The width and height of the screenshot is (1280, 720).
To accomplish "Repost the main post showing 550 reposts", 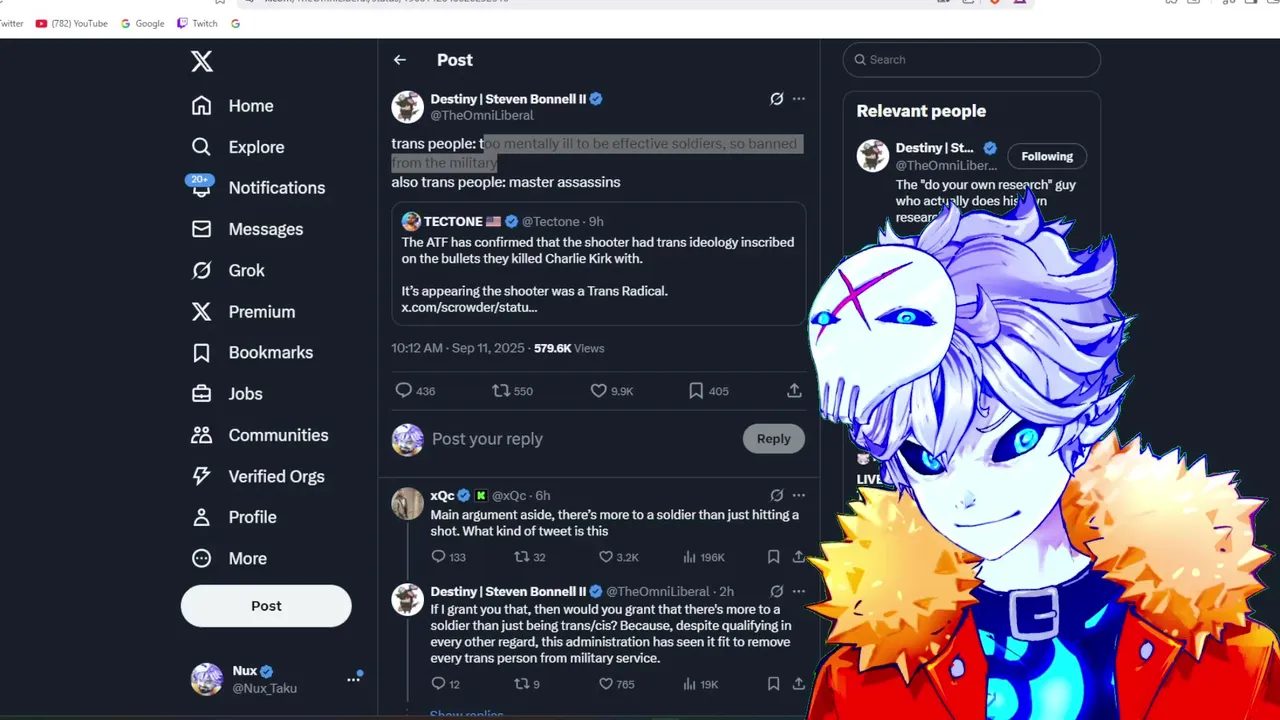I will pyautogui.click(x=501, y=391).
